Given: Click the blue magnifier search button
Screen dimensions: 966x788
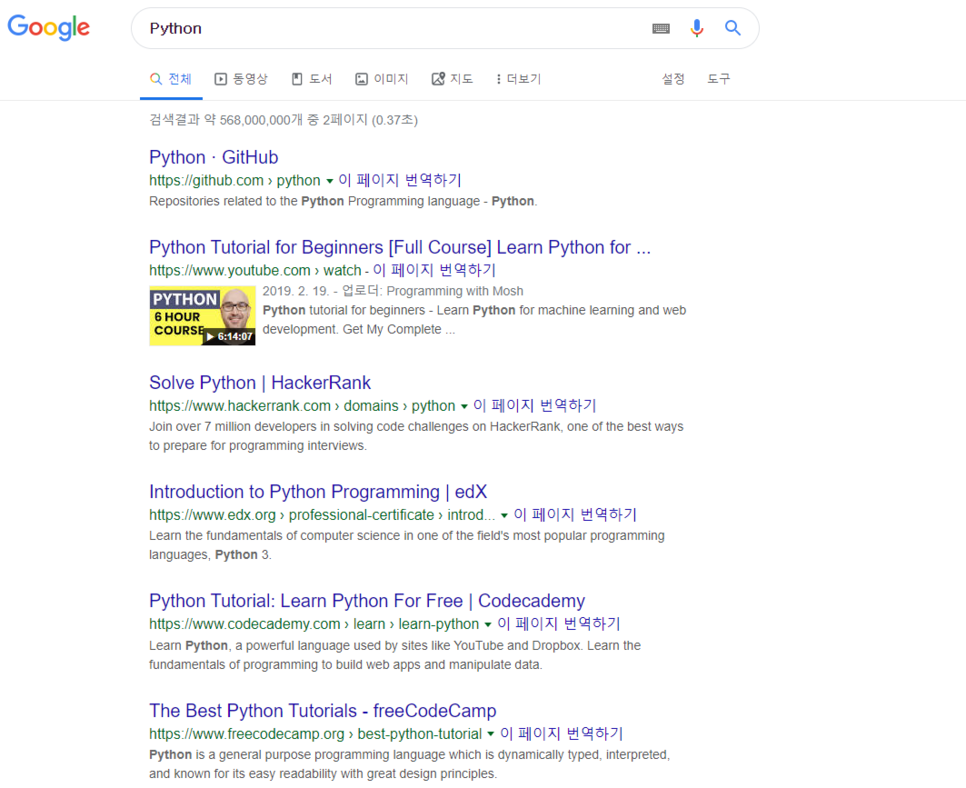Looking at the screenshot, I should pos(733,28).
